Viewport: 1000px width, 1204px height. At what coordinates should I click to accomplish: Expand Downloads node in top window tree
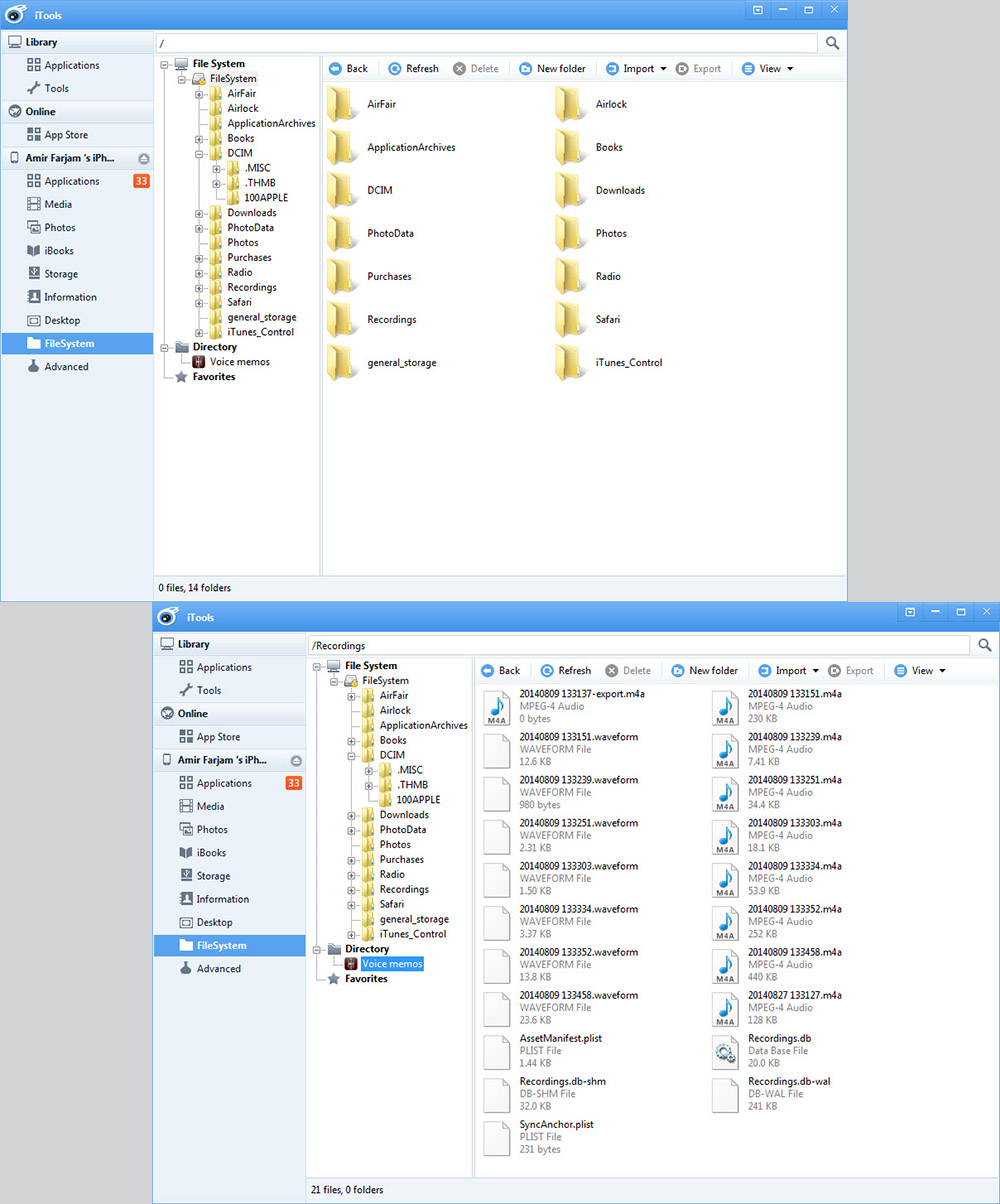[200, 213]
